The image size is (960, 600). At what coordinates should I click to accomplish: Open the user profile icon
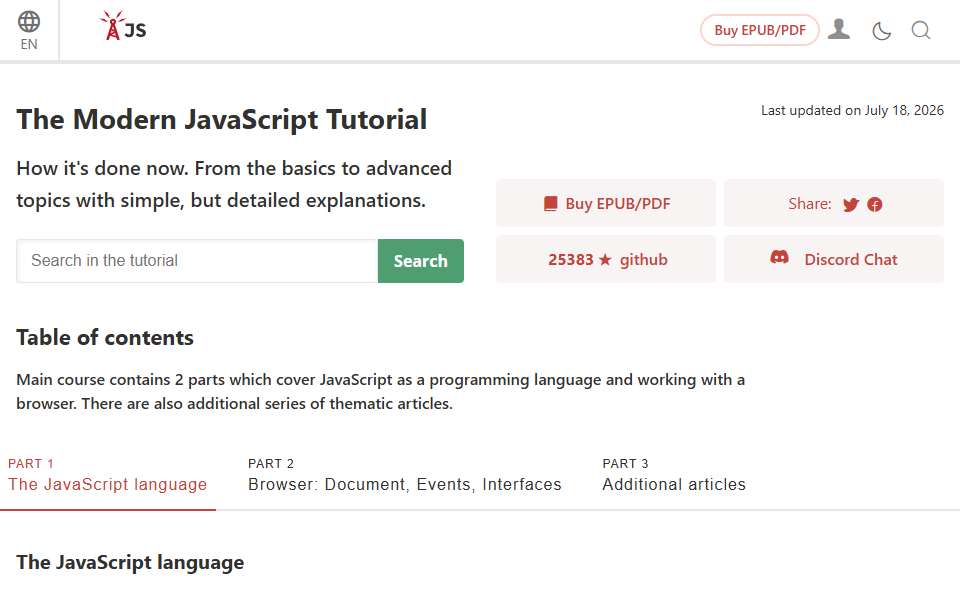point(839,29)
